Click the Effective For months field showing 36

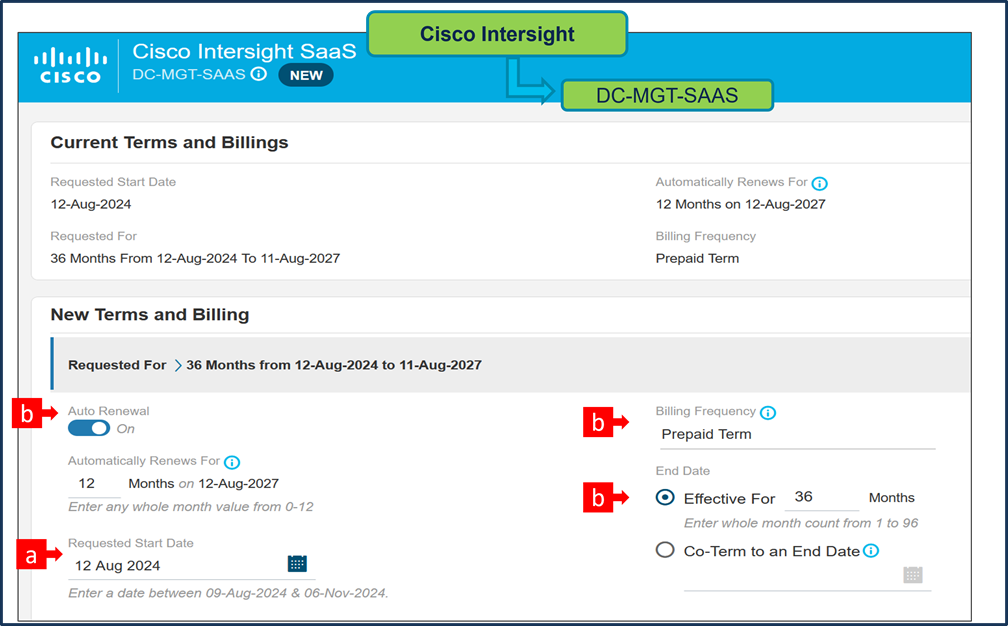[822, 497]
